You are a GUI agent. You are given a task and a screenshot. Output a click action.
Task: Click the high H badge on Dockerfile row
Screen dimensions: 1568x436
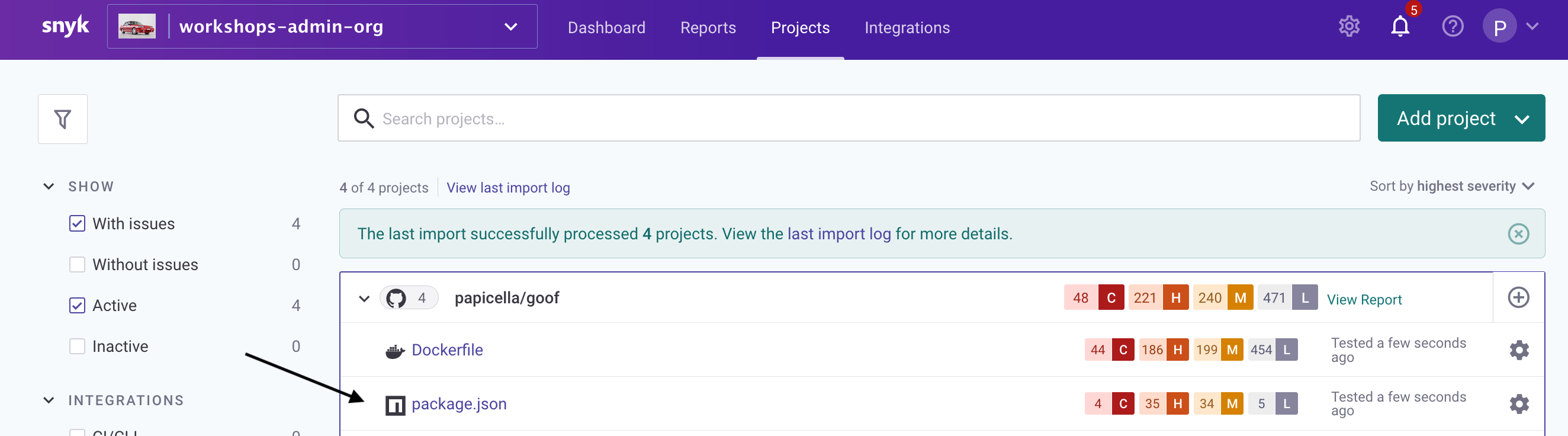[x=1177, y=351]
